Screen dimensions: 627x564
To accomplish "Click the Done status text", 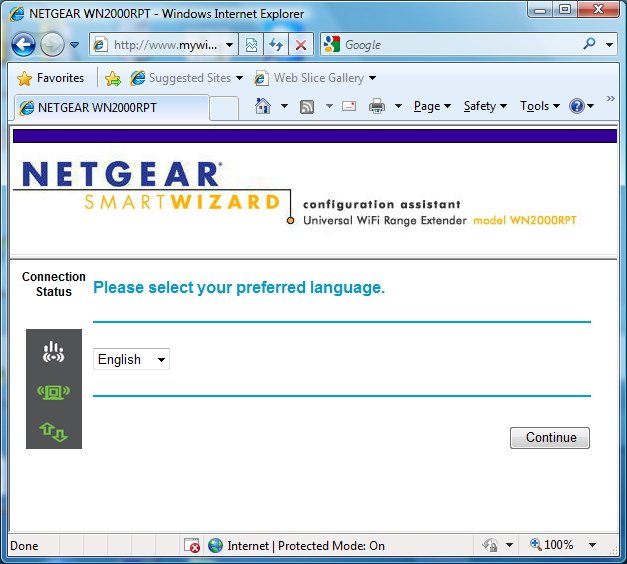I will pos(24,546).
